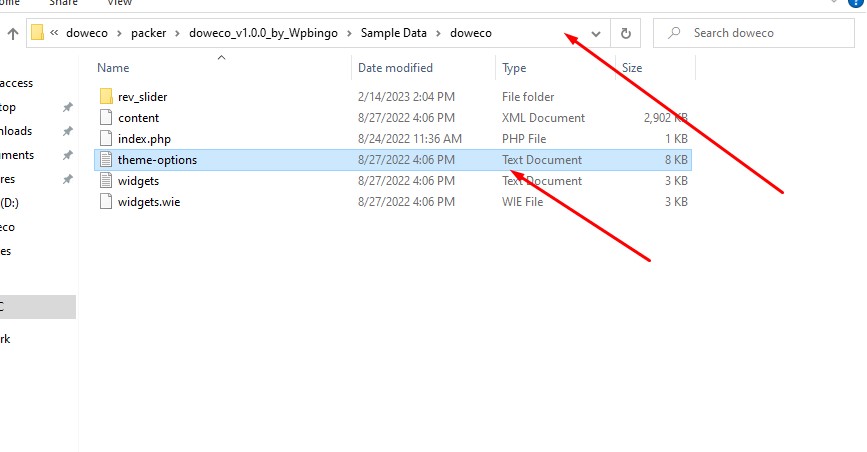The width and height of the screenshot is (867, 452).
Task: Expand the hidden breadcrumb path chevrons
Action: [x=54, y=33]
